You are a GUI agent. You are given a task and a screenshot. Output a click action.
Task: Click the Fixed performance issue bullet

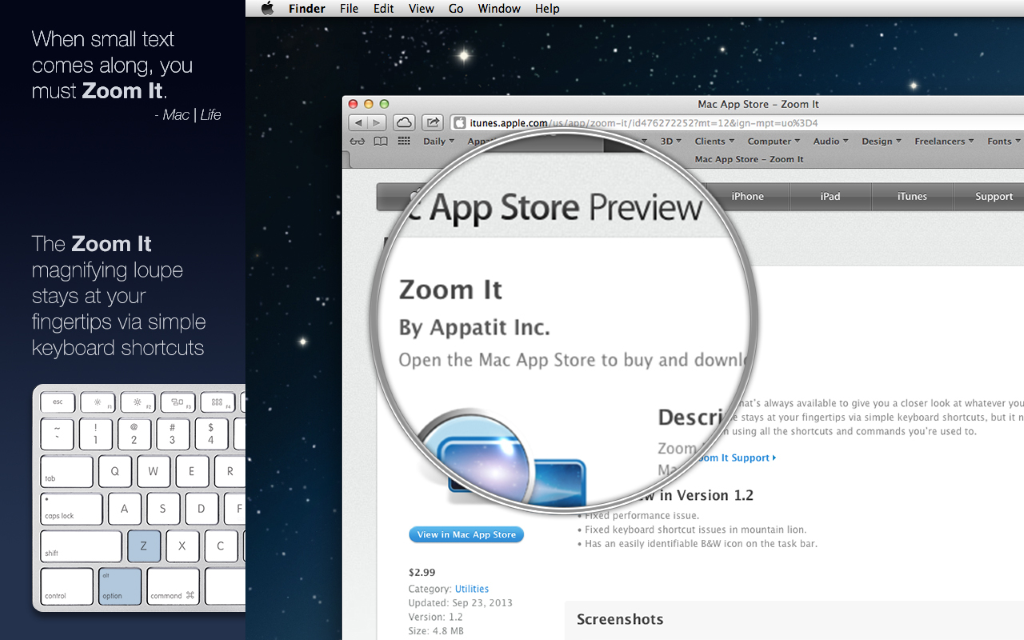[638, 515]
